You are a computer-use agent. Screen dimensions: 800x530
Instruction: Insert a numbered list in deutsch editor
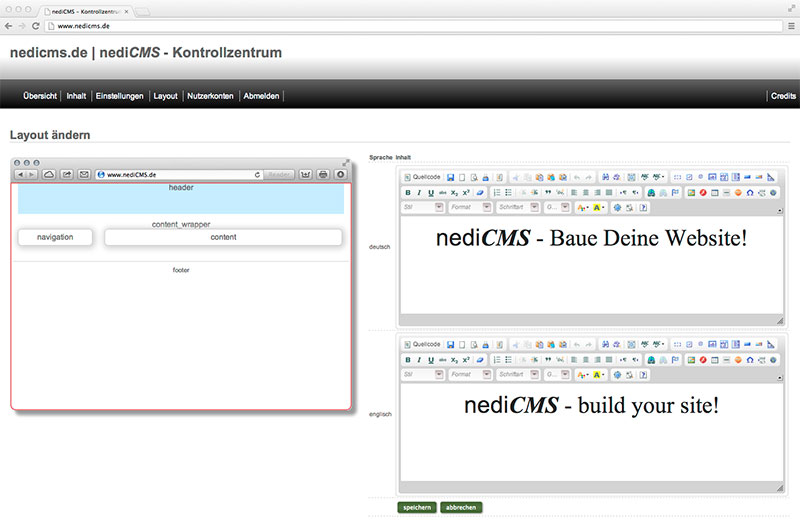pos(497,193)
